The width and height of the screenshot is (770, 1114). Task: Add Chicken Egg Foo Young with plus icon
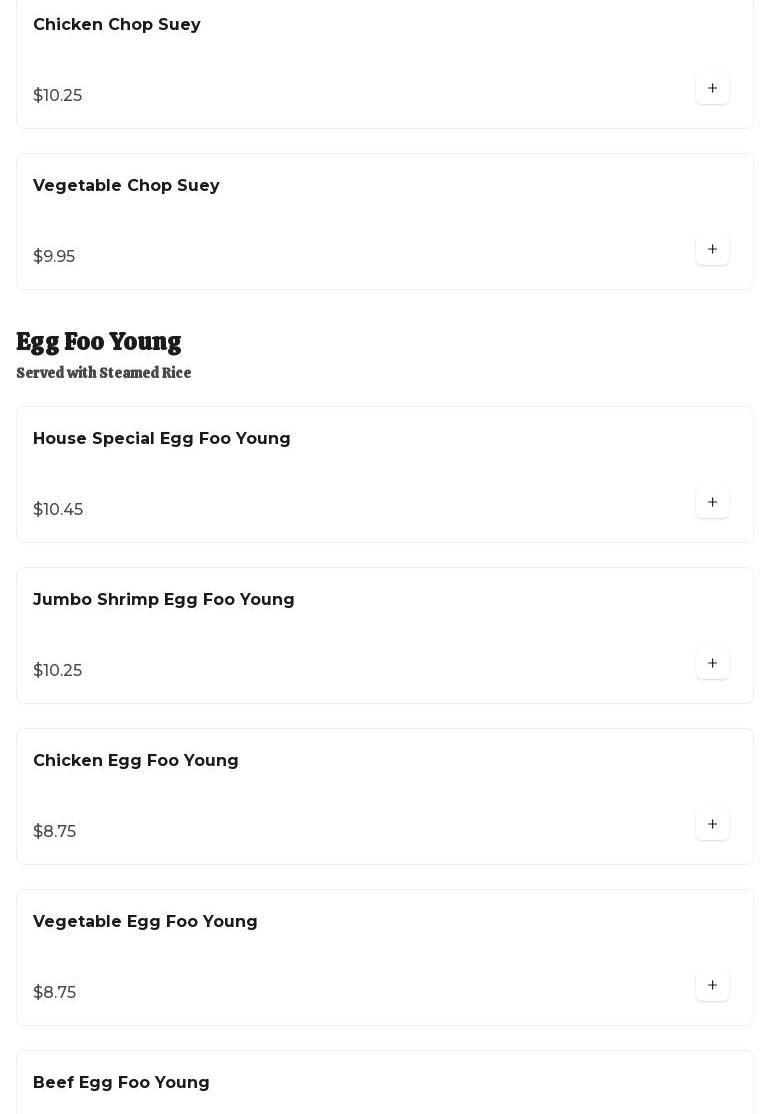712,824
